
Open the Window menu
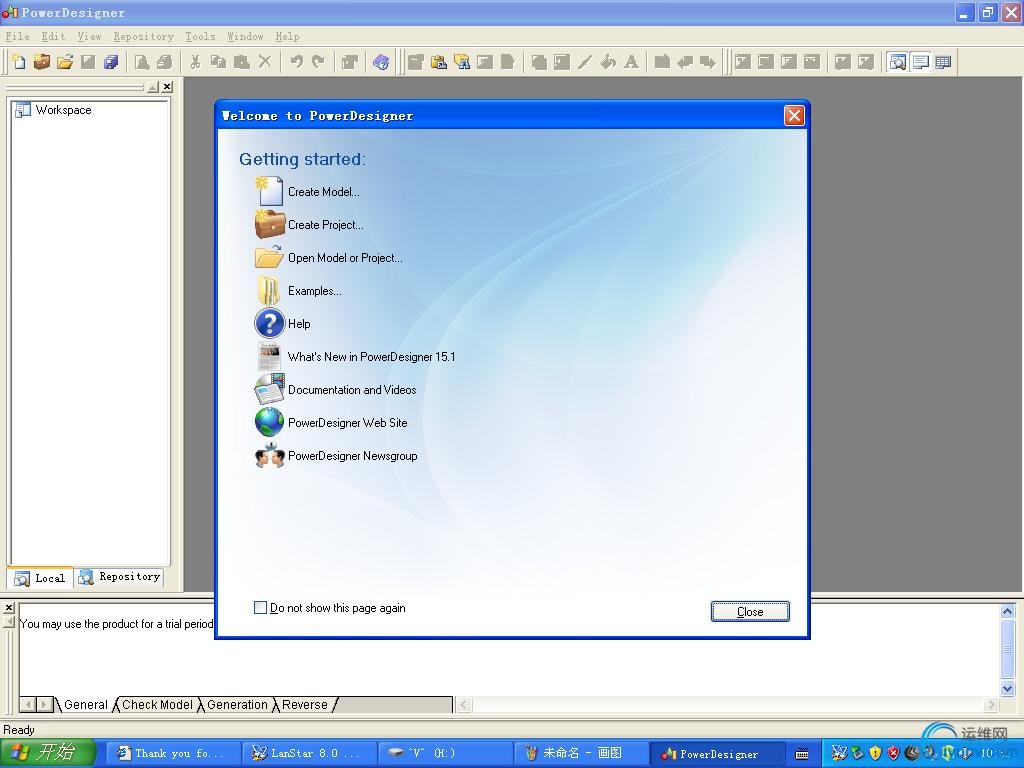tap(246, 37)
